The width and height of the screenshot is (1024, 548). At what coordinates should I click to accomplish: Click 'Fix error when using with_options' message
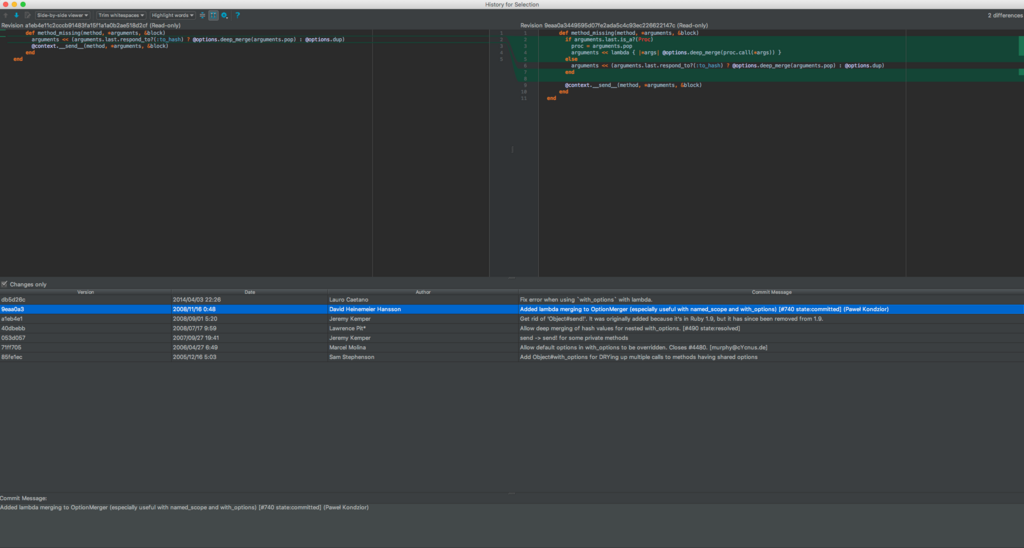click(x=586, y=300)
